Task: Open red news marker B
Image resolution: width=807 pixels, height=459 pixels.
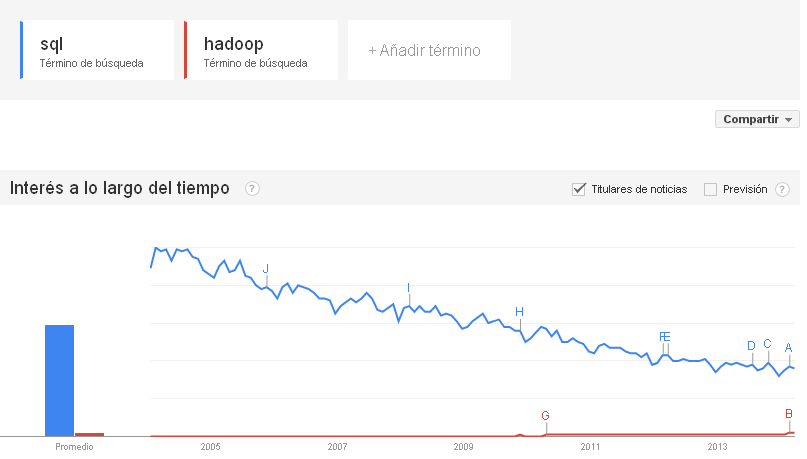Action: [789, 414]
